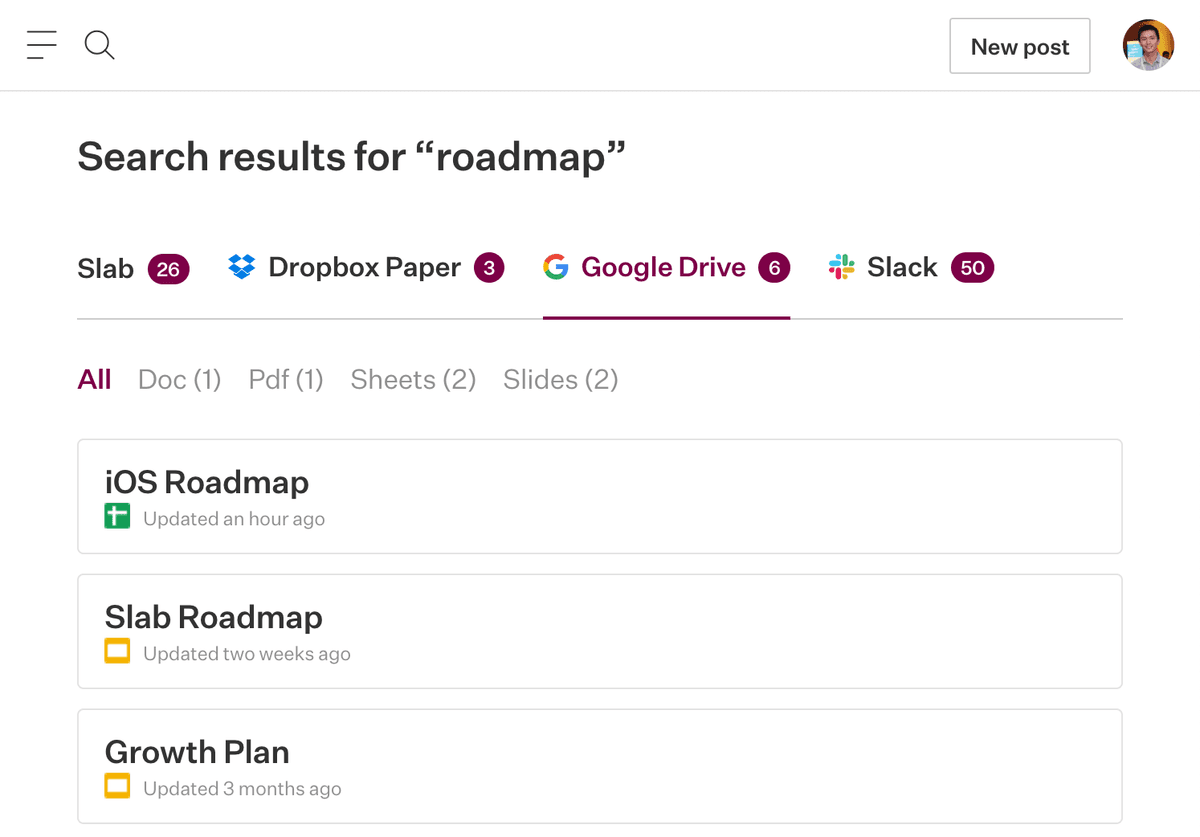1200x837 pixels.
Task: Click the Dropbox logo icon
Action: [x=242, y=267]
